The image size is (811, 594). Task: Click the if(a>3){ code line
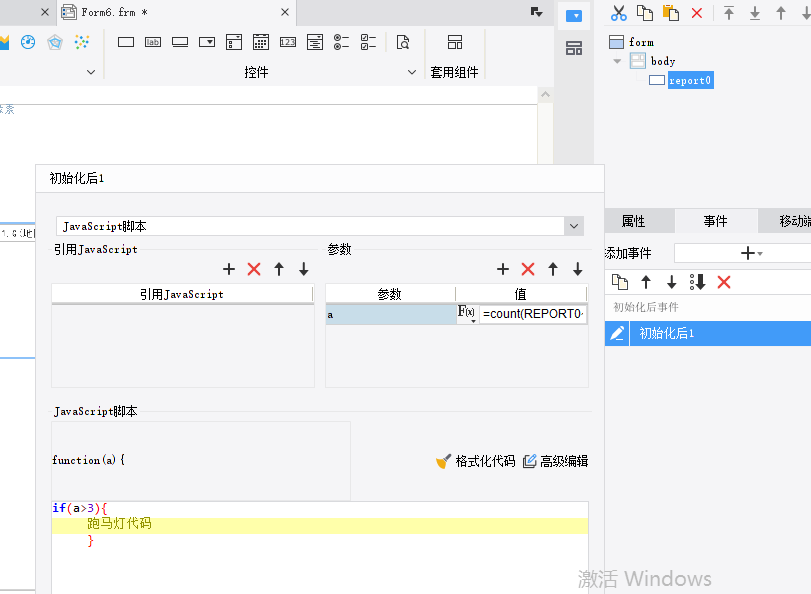tap(80, 508)
